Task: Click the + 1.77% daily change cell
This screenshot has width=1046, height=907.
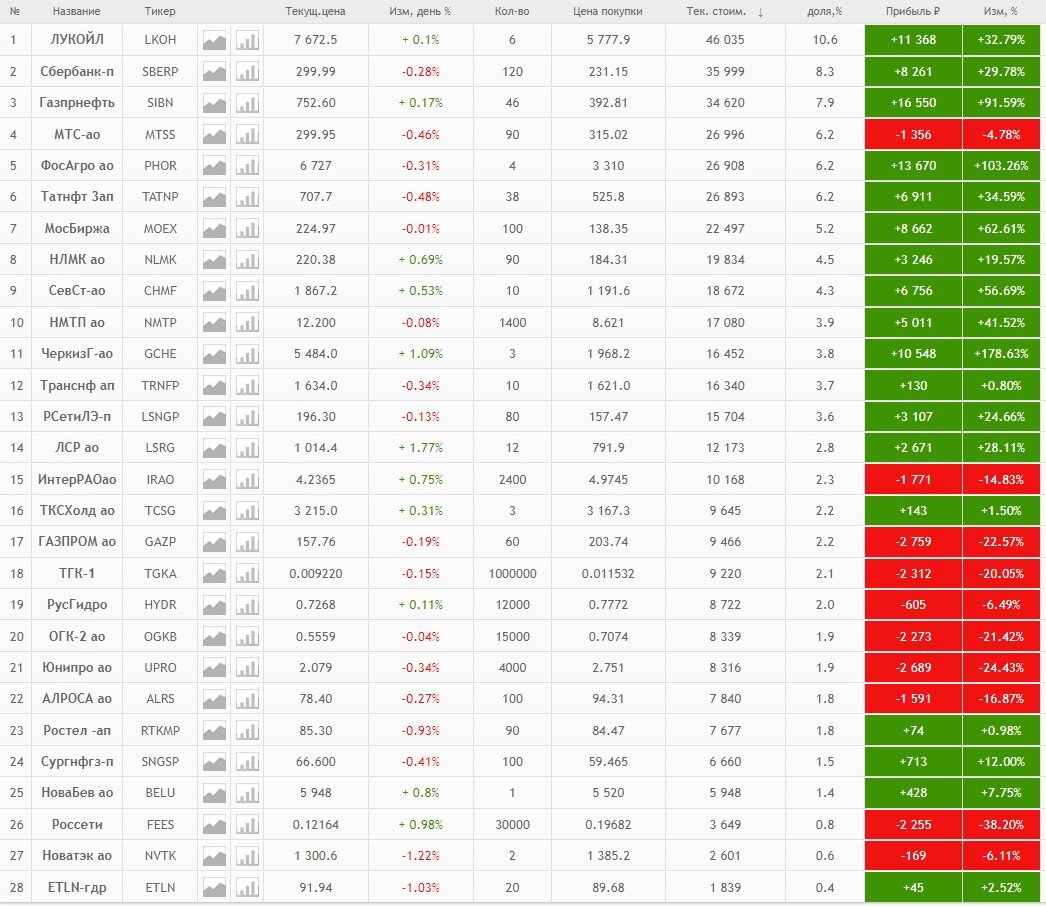Action: [x=420, y=447]
